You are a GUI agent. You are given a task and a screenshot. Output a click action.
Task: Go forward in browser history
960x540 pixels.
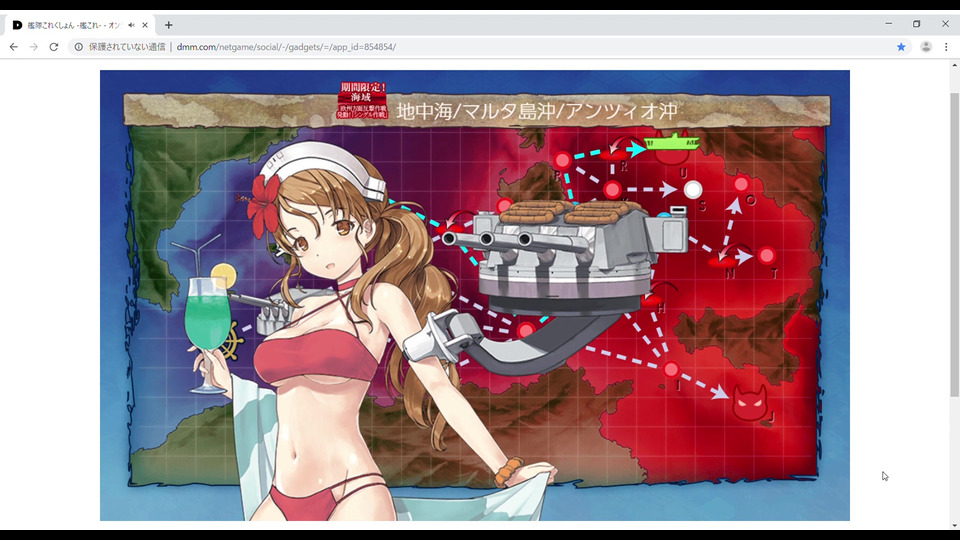pos(34,47)
